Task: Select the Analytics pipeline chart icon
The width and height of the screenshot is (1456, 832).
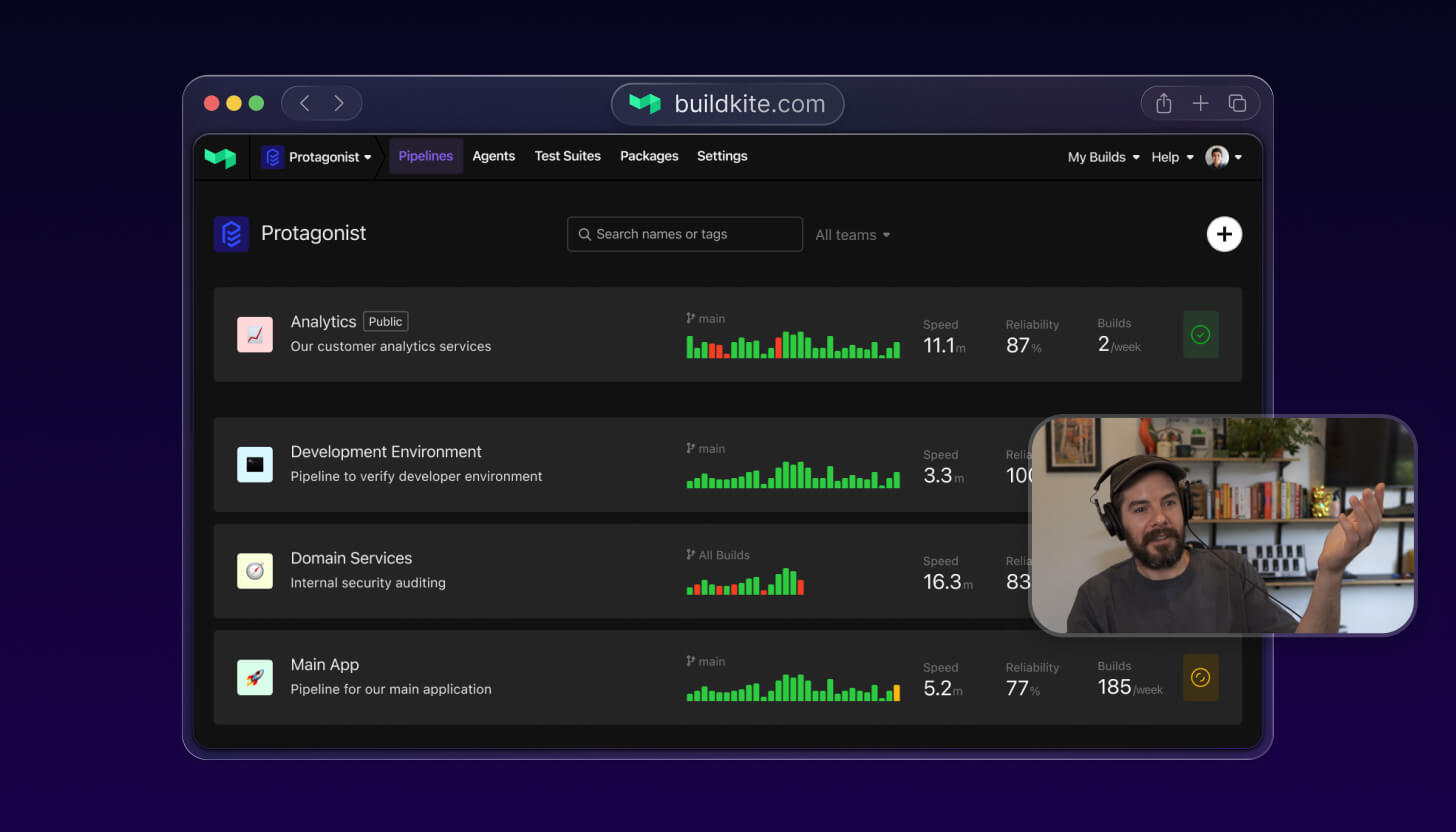Action: [255, 335]
